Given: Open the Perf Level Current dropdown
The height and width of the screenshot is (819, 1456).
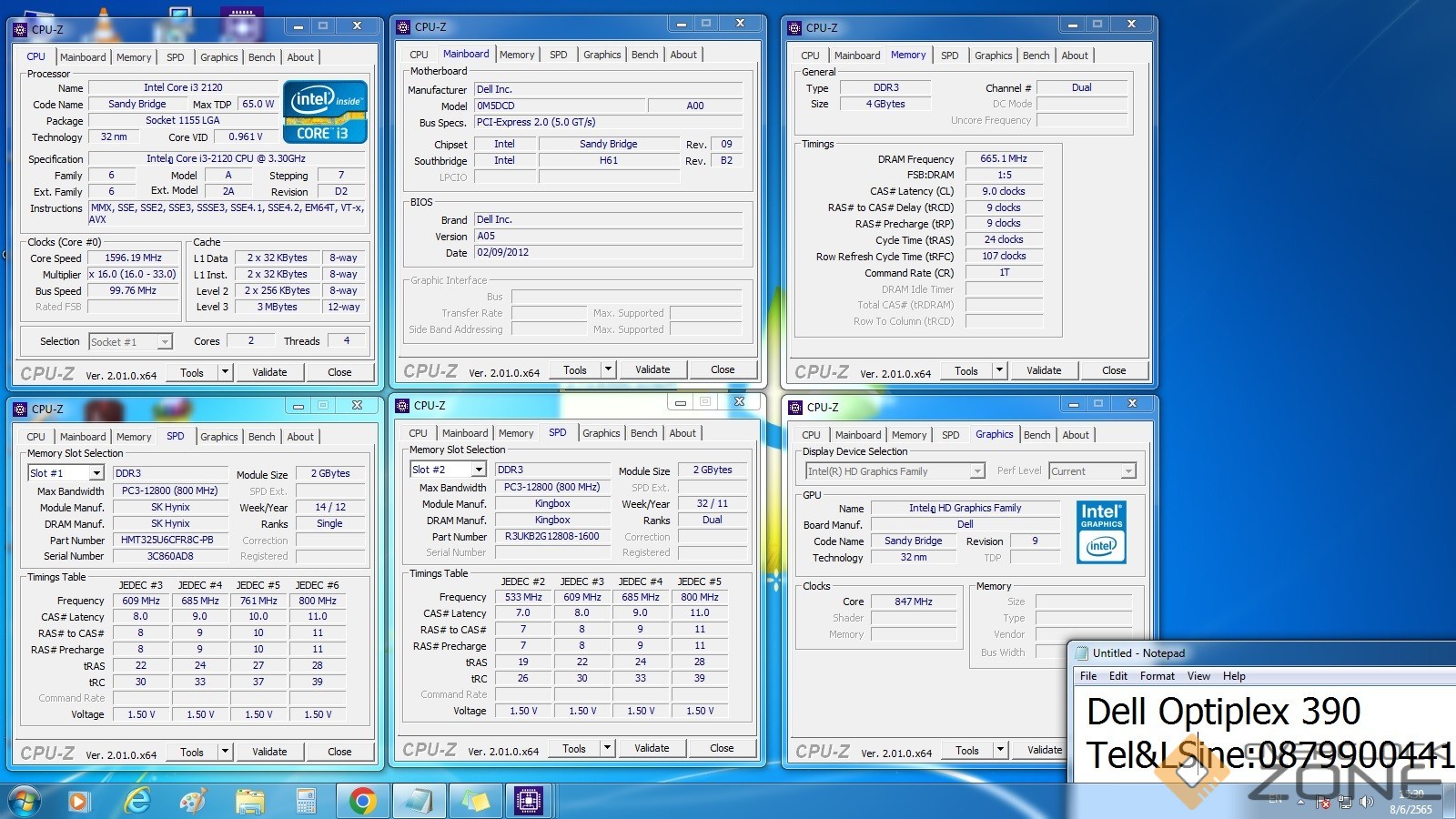Looking at the screenshot, I should tap(1128, 471).
